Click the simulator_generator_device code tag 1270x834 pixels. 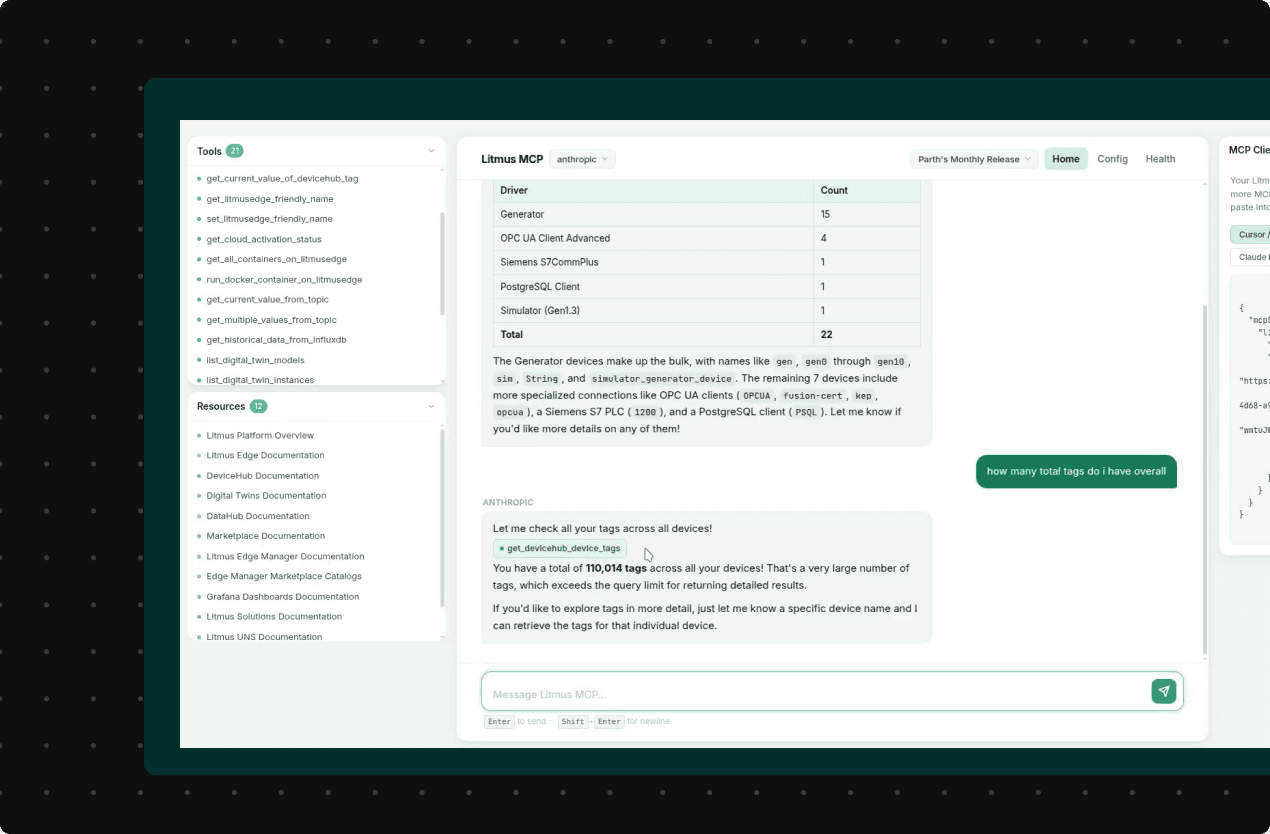[662, 379]
